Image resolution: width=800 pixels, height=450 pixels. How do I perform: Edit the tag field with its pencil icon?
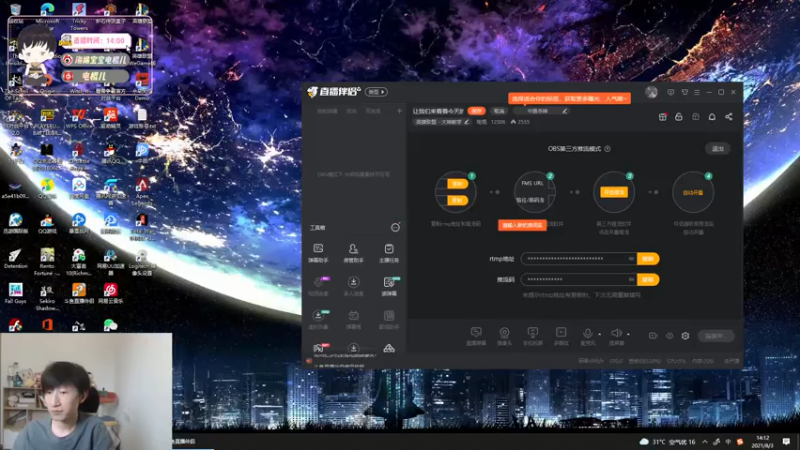(x=564, y=111)
